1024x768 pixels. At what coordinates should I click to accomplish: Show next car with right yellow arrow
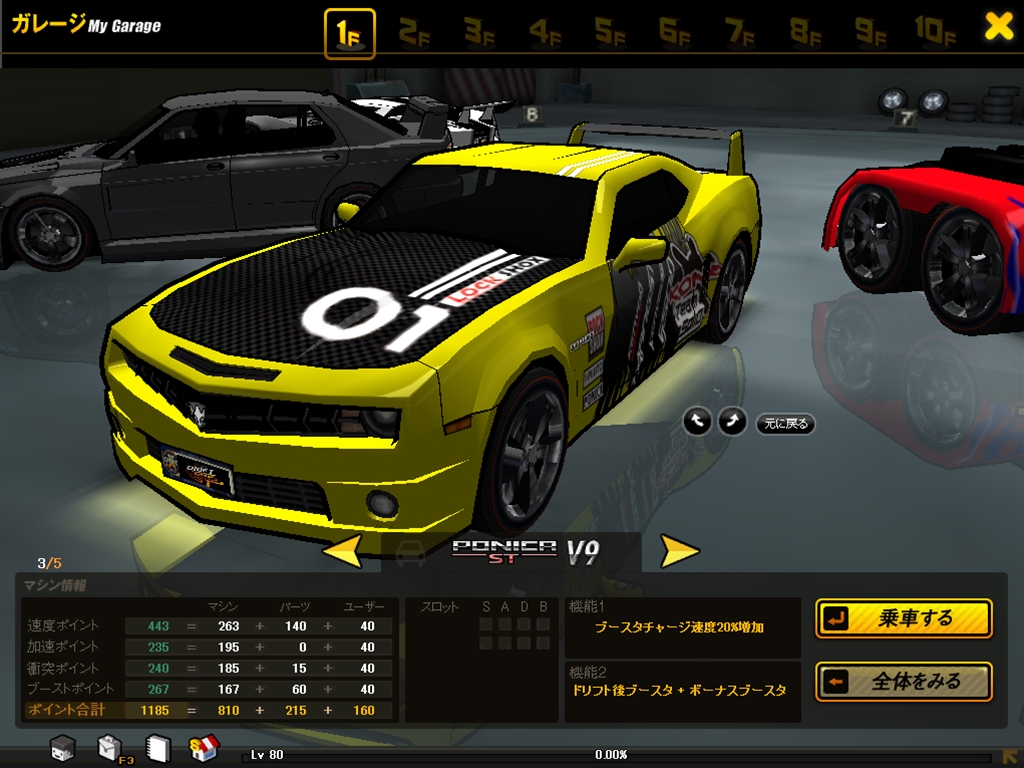coord(679,550)
